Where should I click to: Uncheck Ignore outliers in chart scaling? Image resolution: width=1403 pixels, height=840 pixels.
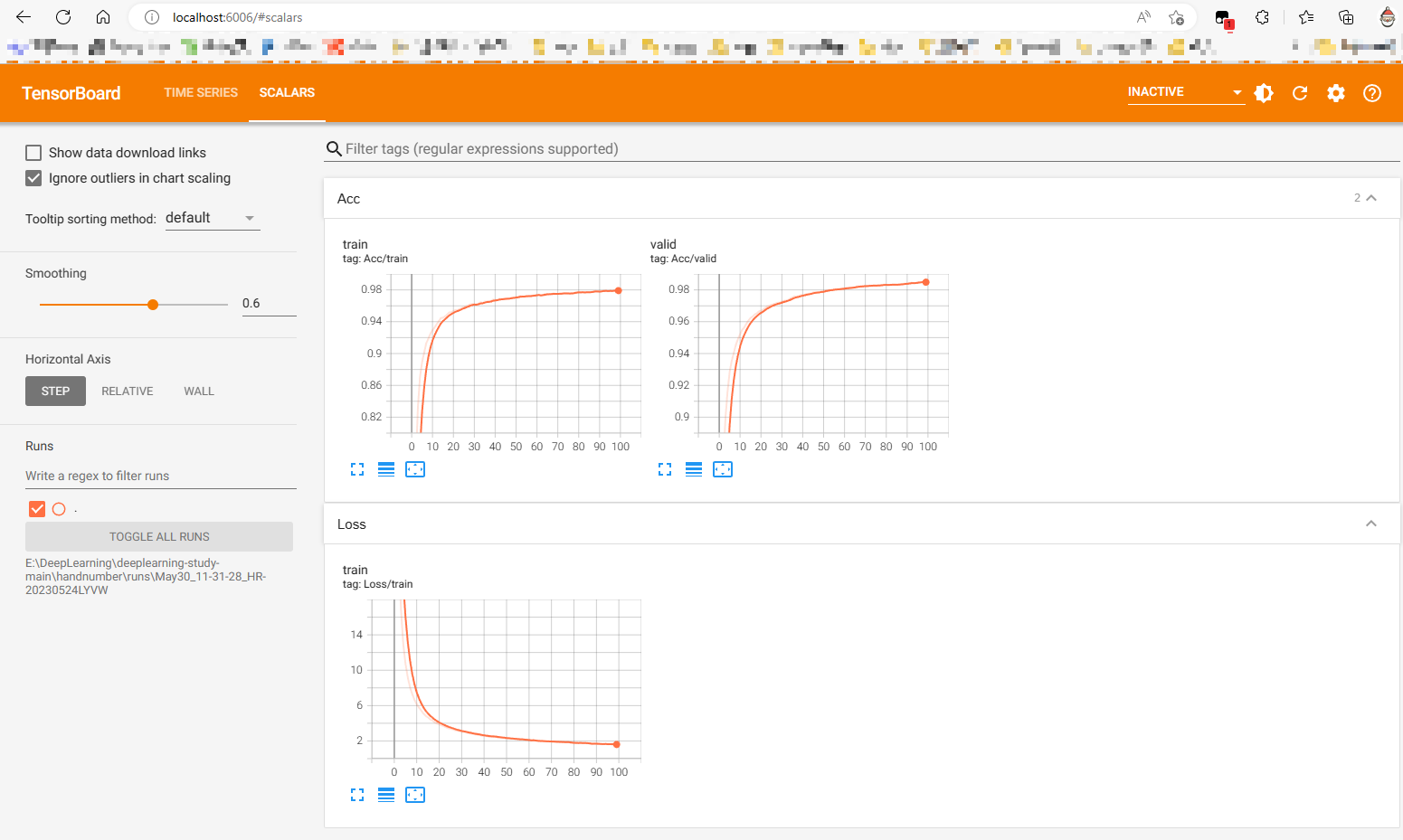33,178
